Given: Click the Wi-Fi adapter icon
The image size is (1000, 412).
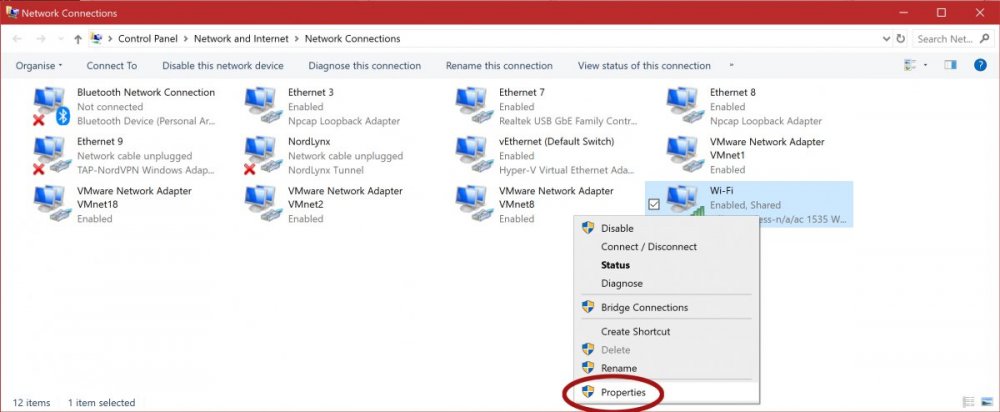Looking at the screenshot, I should (x=685, y=202).
